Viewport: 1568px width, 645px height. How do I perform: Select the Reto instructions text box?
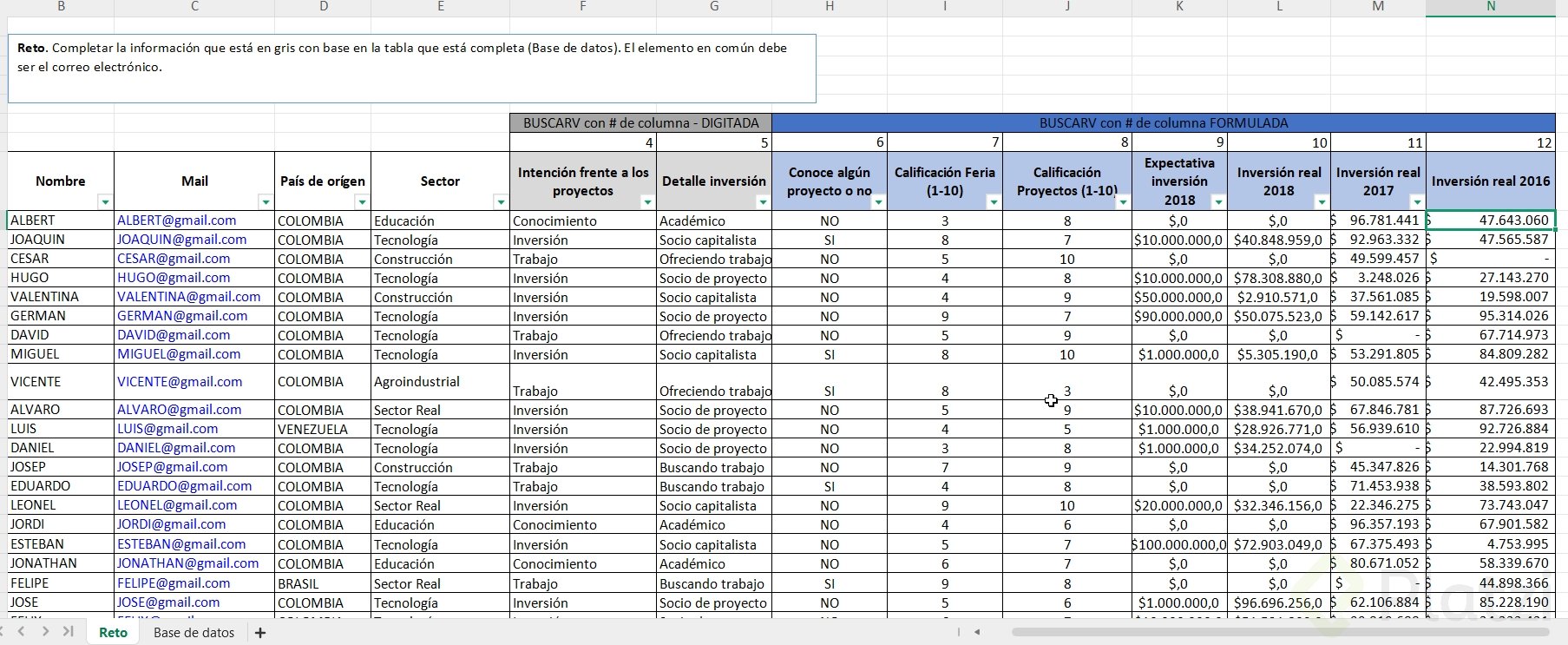(x=412, y=69)
